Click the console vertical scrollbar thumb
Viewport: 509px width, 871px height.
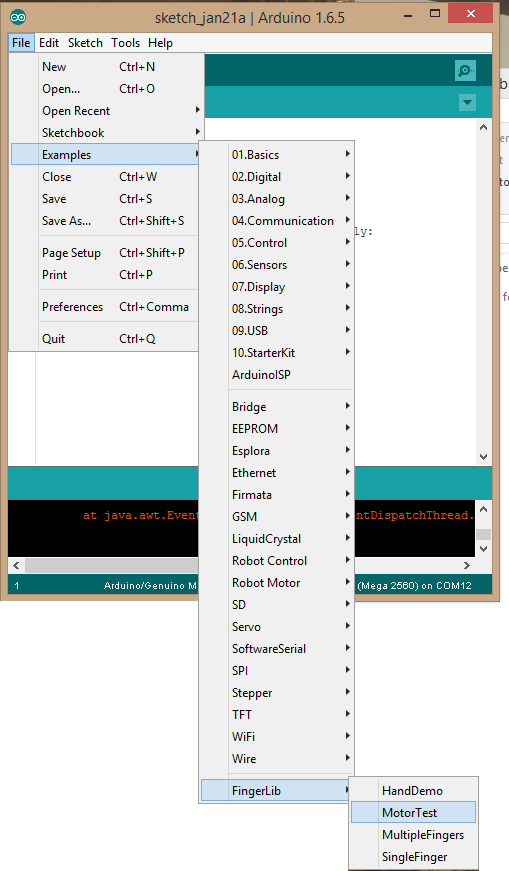483,534
